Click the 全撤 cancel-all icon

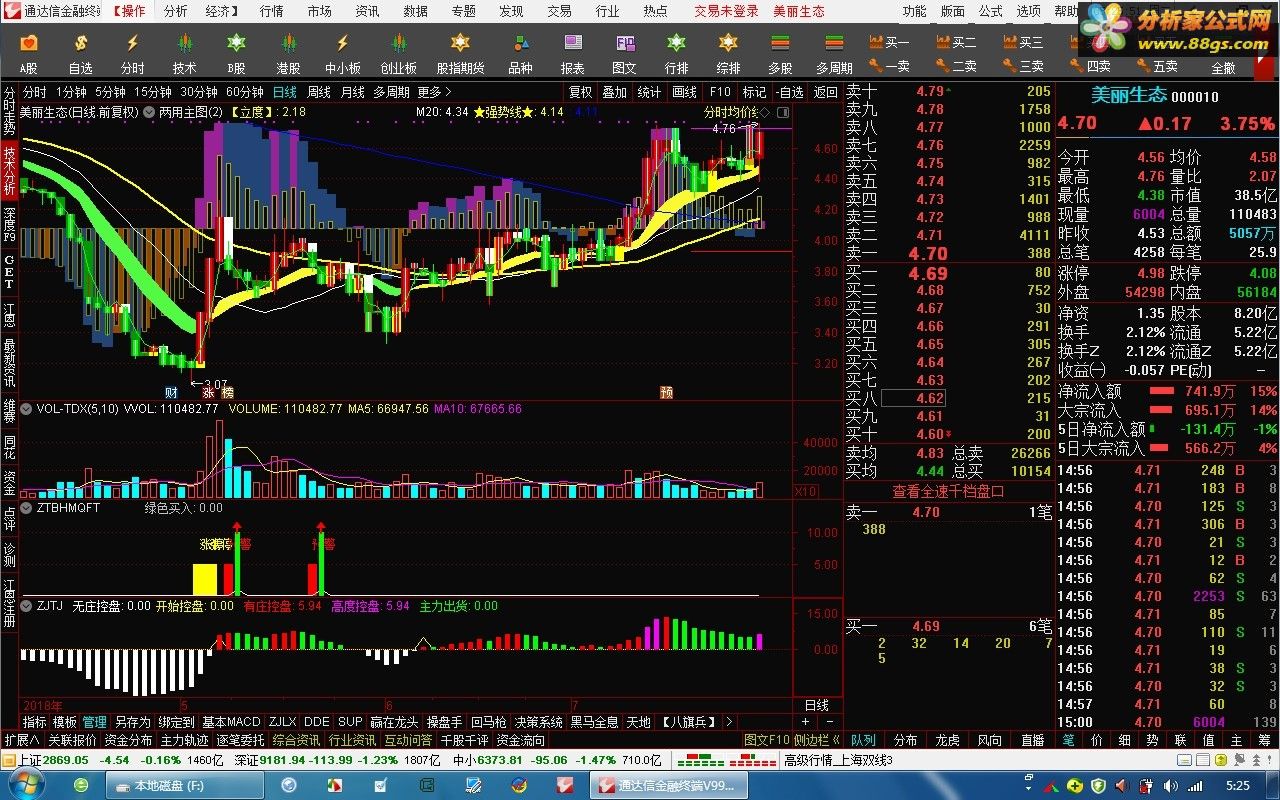[1223, 68]
